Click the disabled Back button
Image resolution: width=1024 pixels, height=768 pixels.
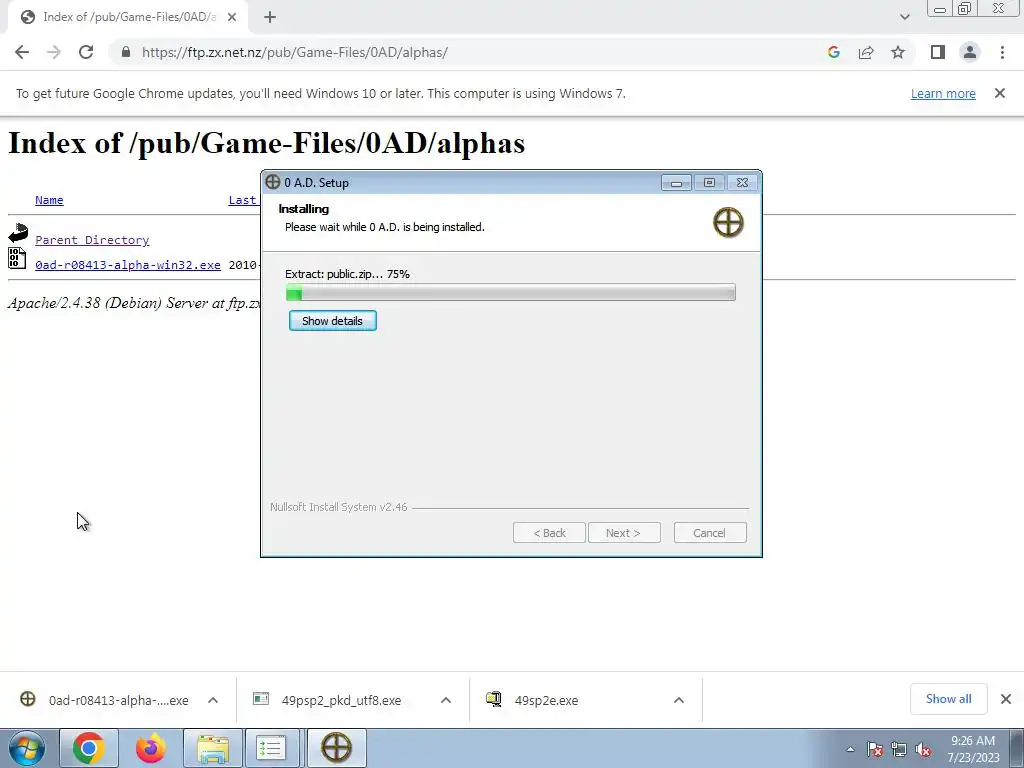coord(549,533)
